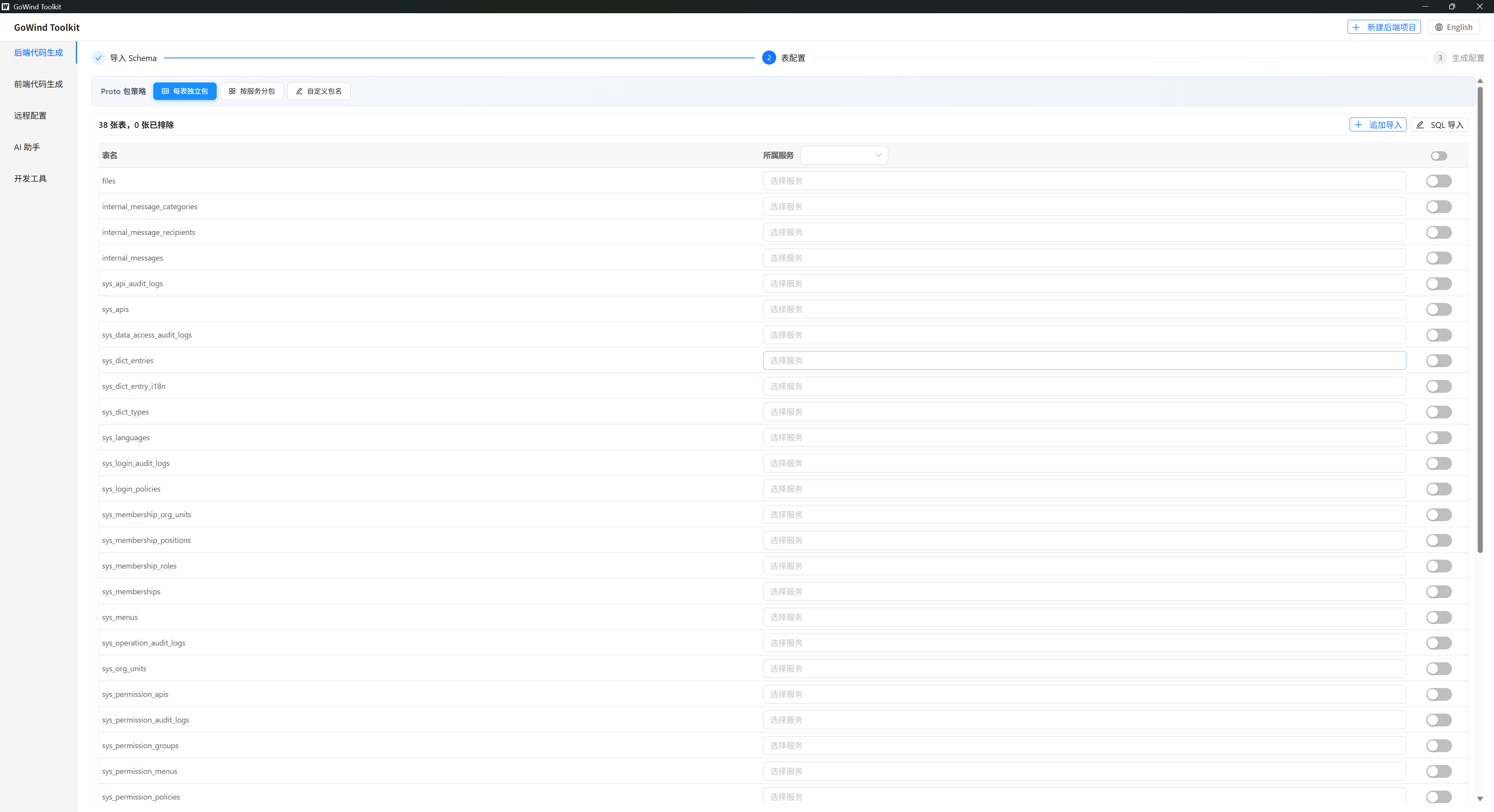Open service selector for sys_login_policies
Viewport: 1494px width, 812px height.
tap(1085, 489)
